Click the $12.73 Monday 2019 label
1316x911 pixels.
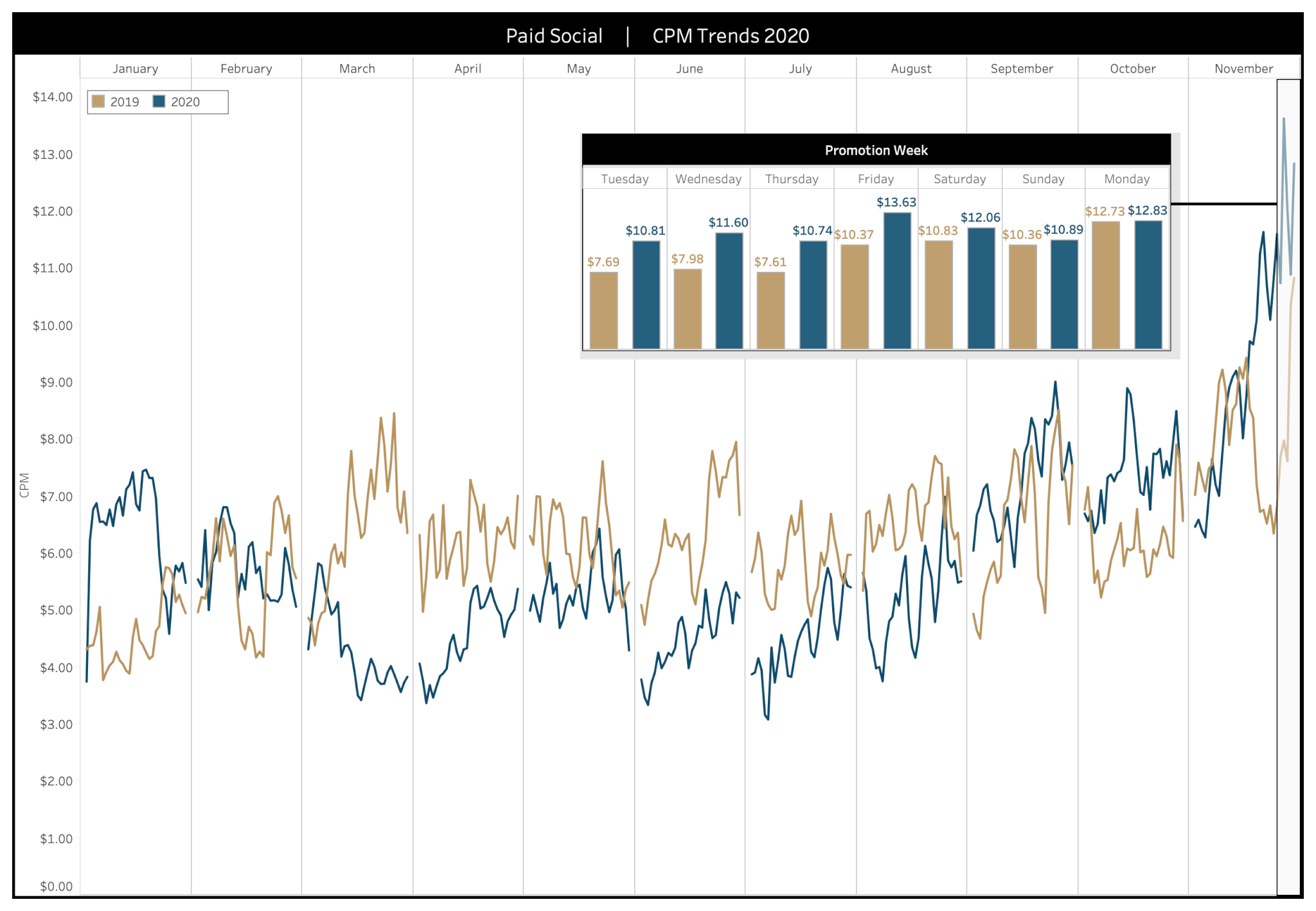click(1105, 211)
